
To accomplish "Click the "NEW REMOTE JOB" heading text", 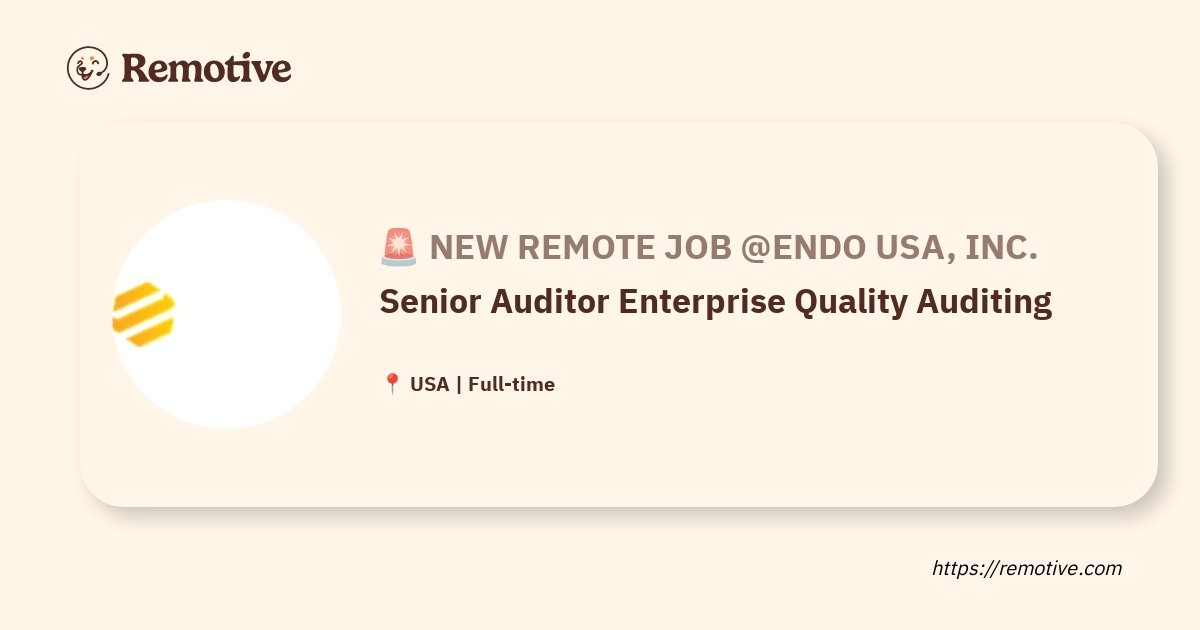I will pos(581,248).
